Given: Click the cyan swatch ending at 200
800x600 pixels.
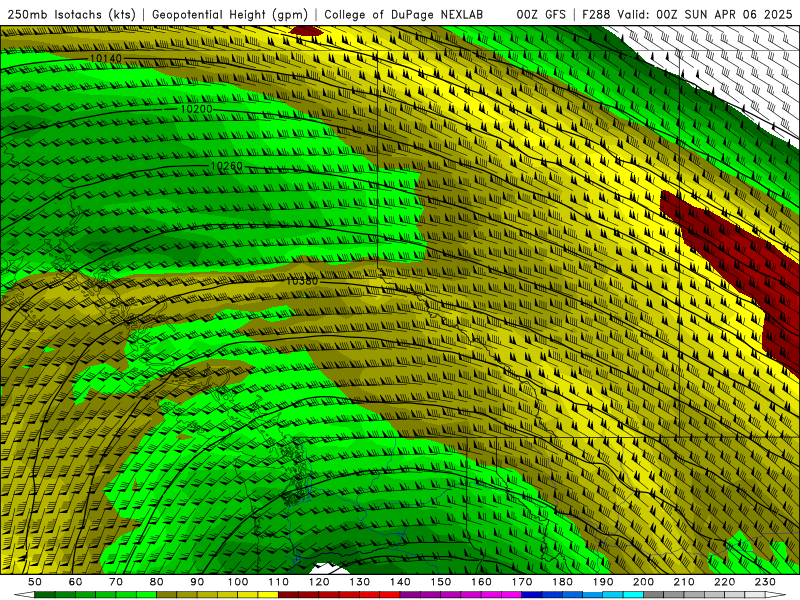Looking at the screenshot, I should pos(633,595).
